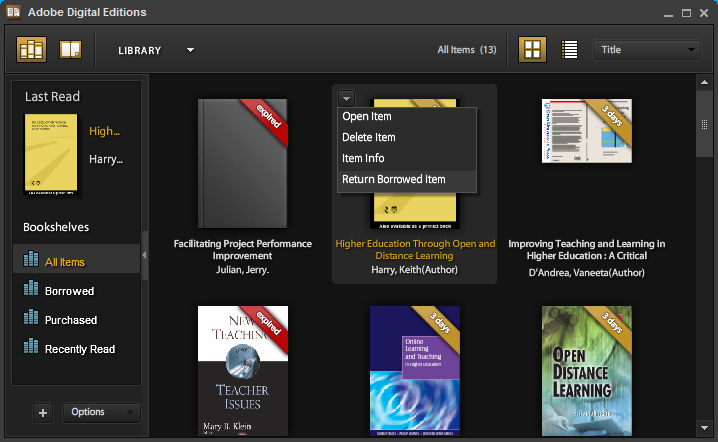Select Open Distance Learning book cover

click(587, 371)
